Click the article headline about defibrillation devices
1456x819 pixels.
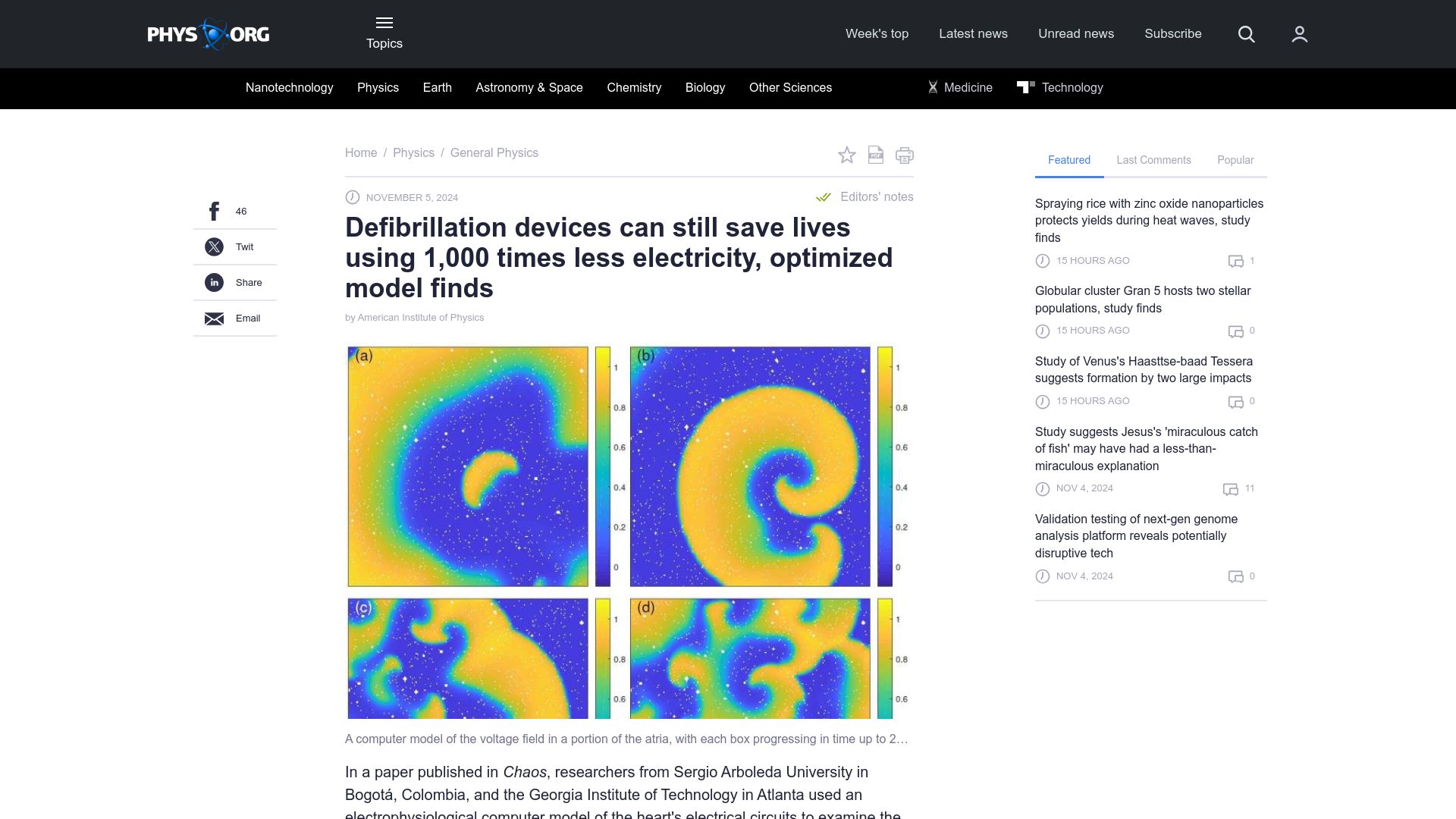click(x=619, y=258)
